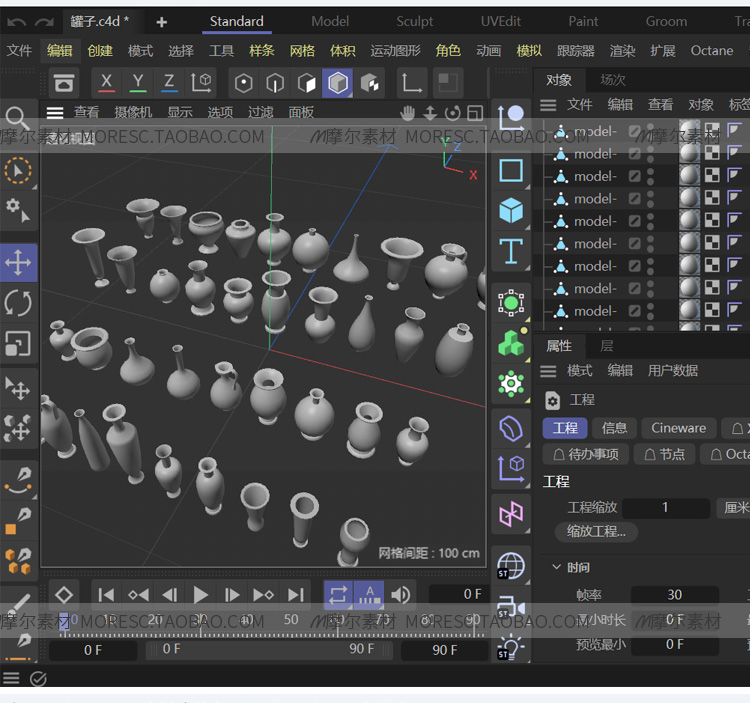The image size is (750, 703).
Task: Go to the start of the timeline
Action: pyautogui.click(x=106, y=595)
